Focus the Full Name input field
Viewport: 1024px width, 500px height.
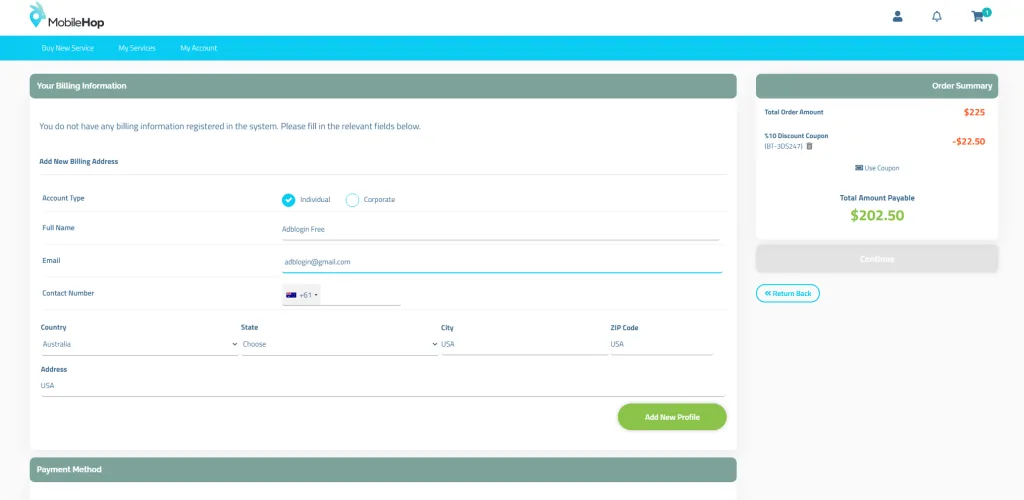(500, 229)
